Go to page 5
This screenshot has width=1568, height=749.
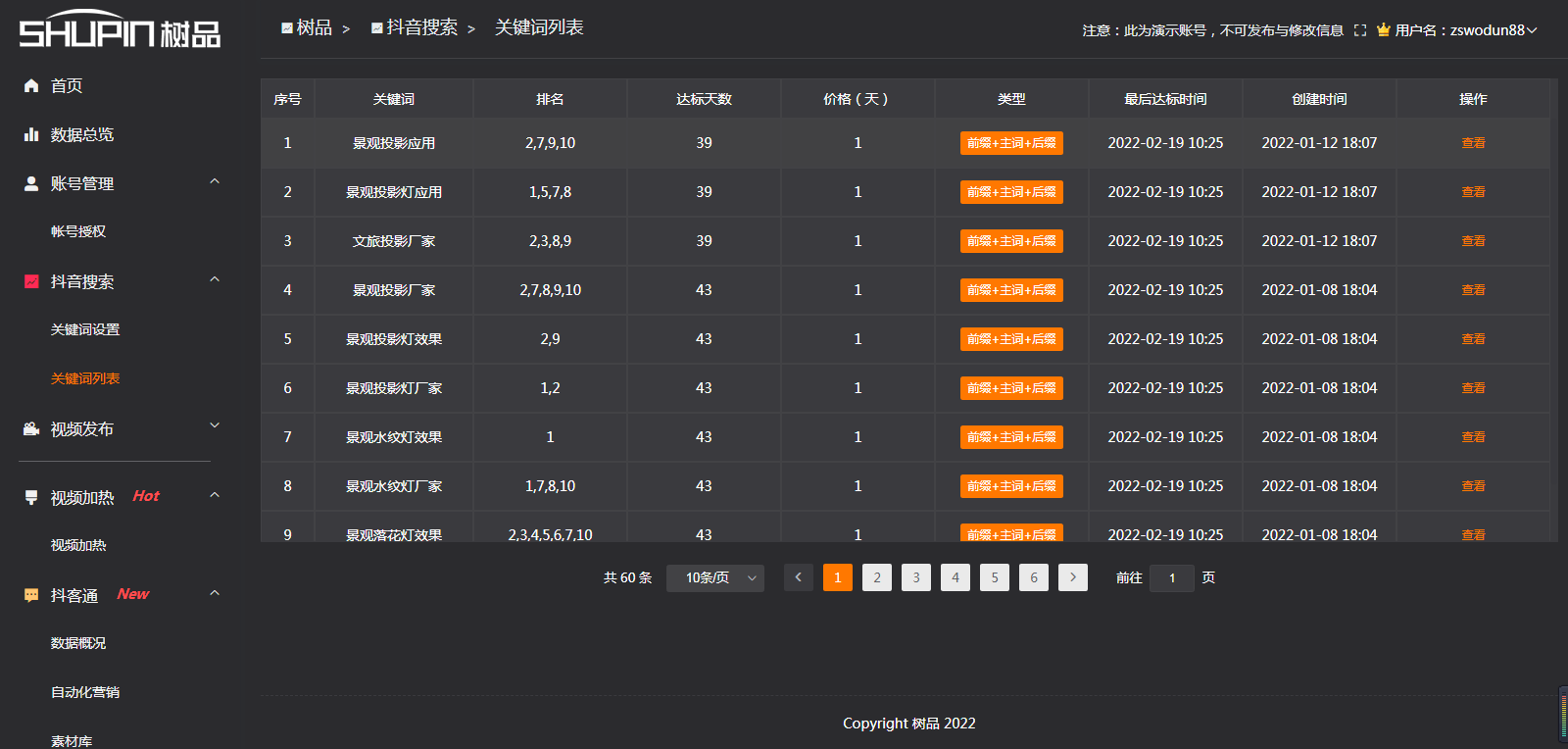[x=995, y=577]
